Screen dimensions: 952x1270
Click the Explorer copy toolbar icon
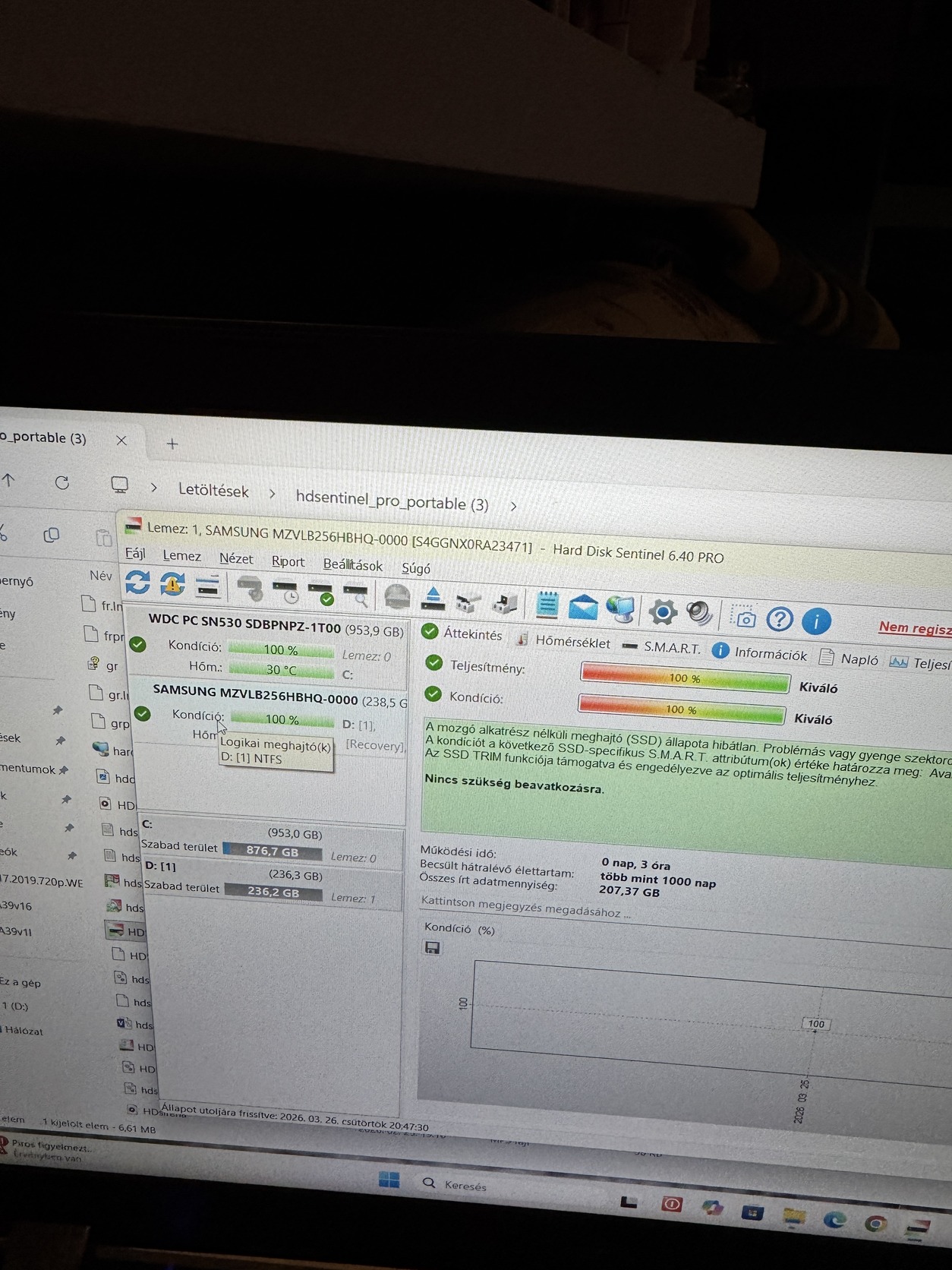[51, 535]
